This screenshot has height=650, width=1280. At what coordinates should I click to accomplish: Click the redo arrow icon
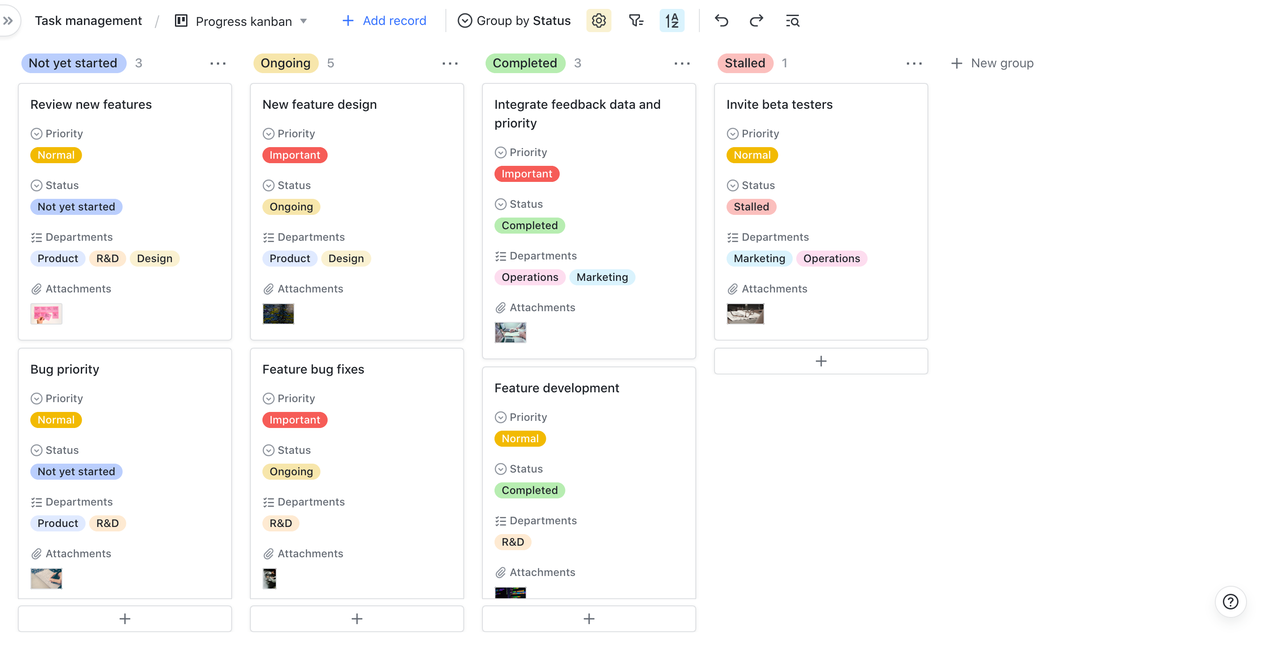tap(756, 21)
